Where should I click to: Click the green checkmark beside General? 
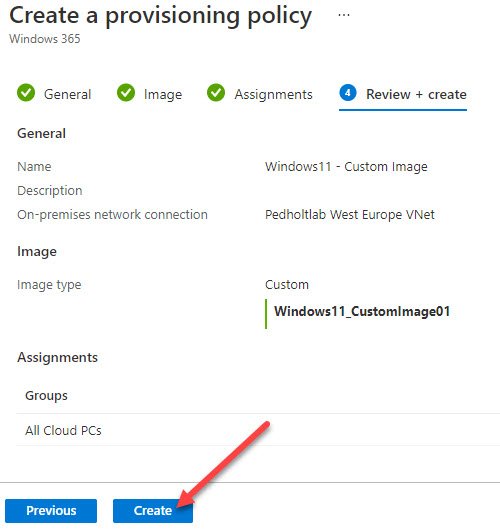tap(26, 93)
